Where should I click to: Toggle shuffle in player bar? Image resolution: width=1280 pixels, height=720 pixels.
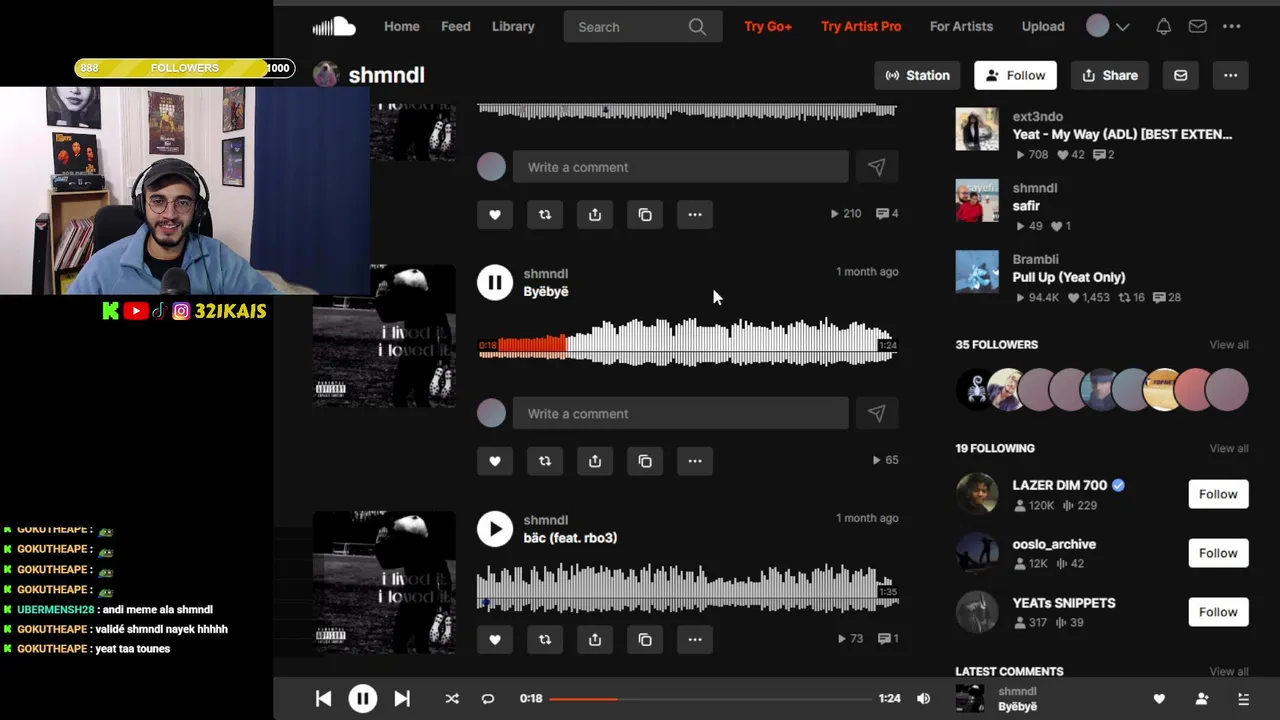click(x=452, y=699)
